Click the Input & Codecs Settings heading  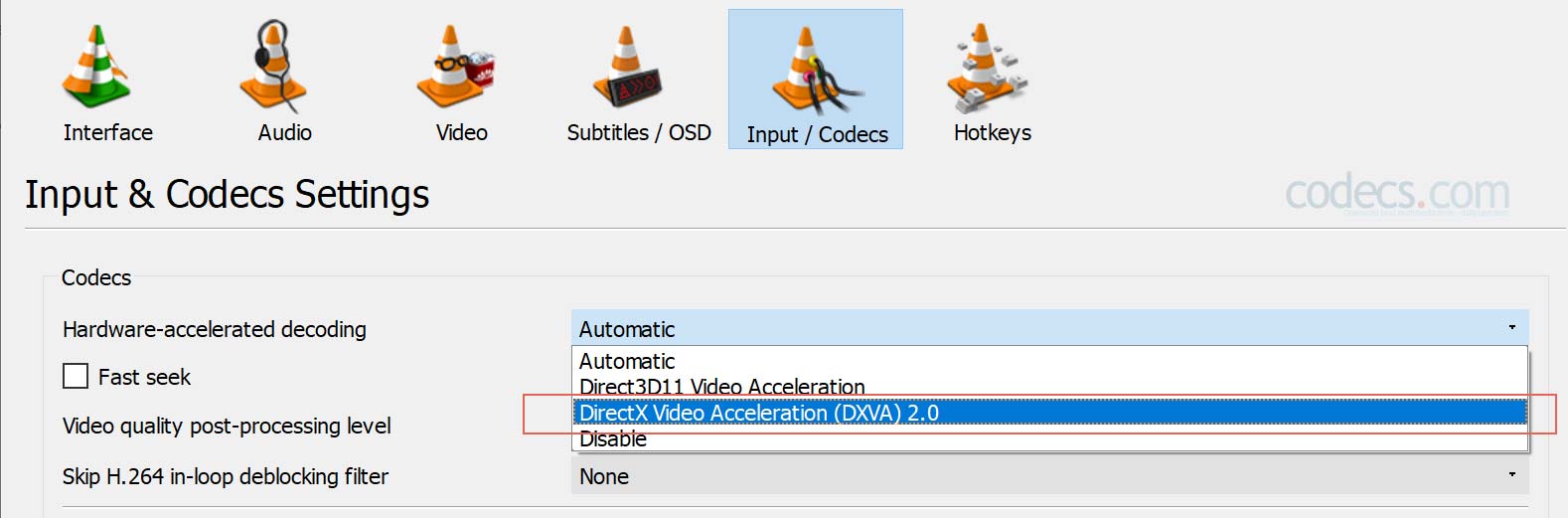point(228,194)
